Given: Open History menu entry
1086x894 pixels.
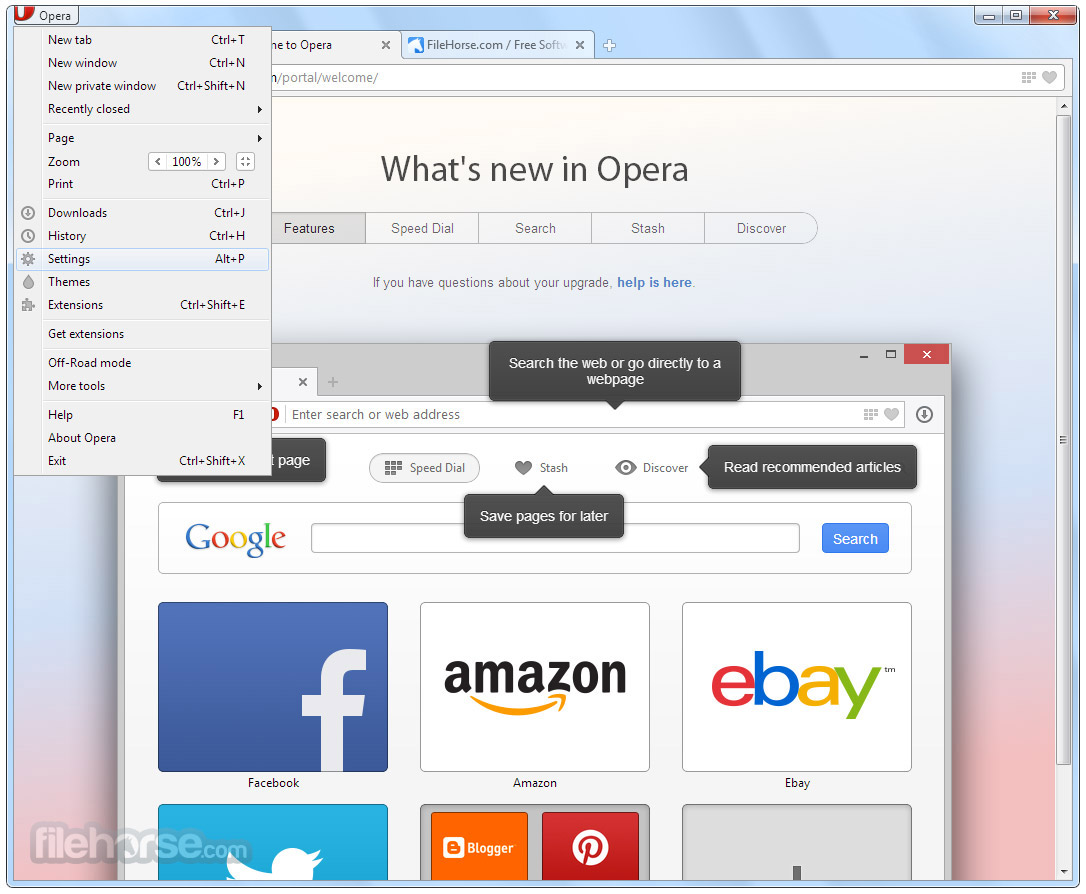Looking at the screenshot, I should pos(143,235).
